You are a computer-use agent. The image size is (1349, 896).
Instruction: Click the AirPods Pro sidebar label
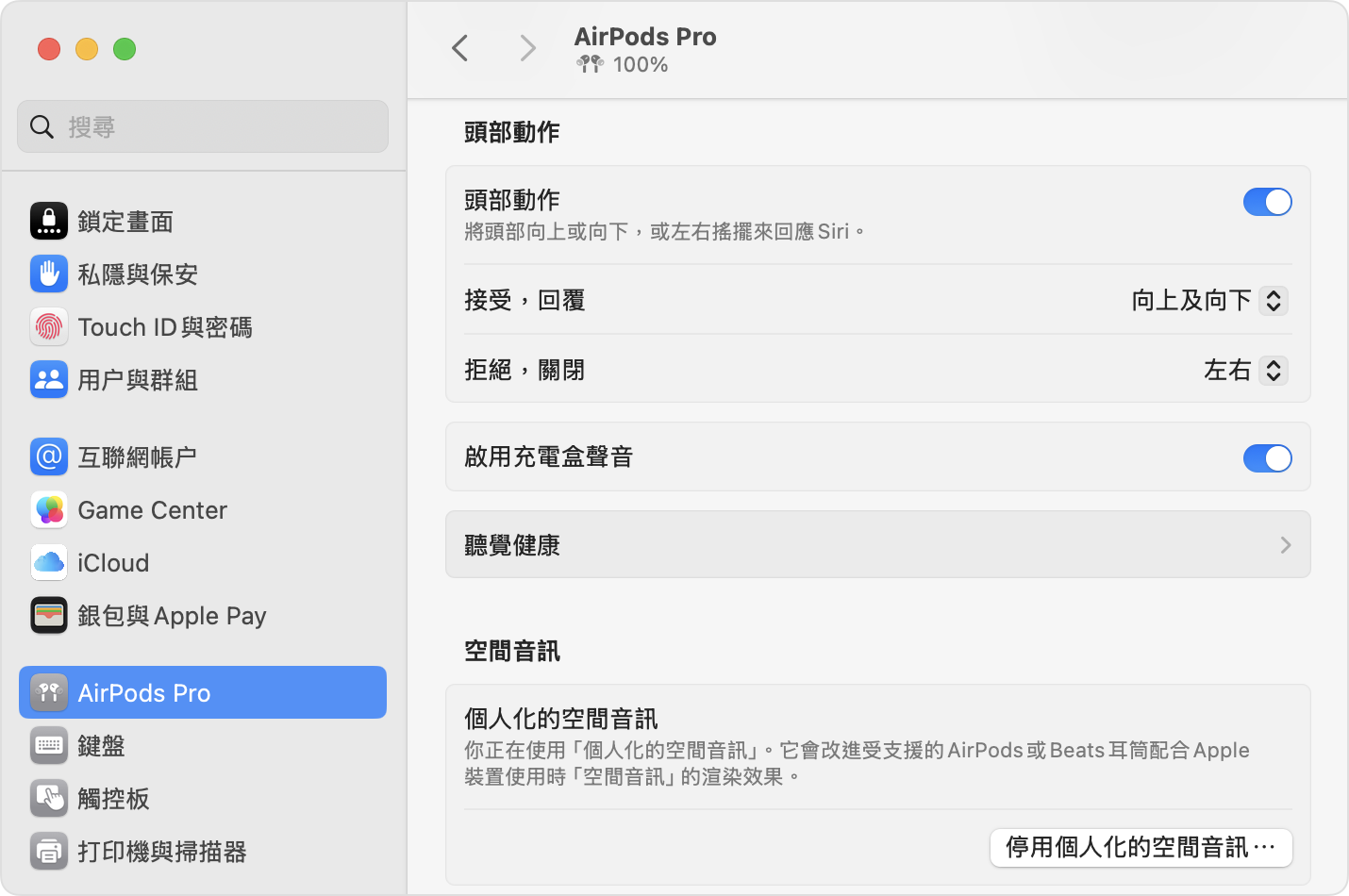(x=144, y=693)
